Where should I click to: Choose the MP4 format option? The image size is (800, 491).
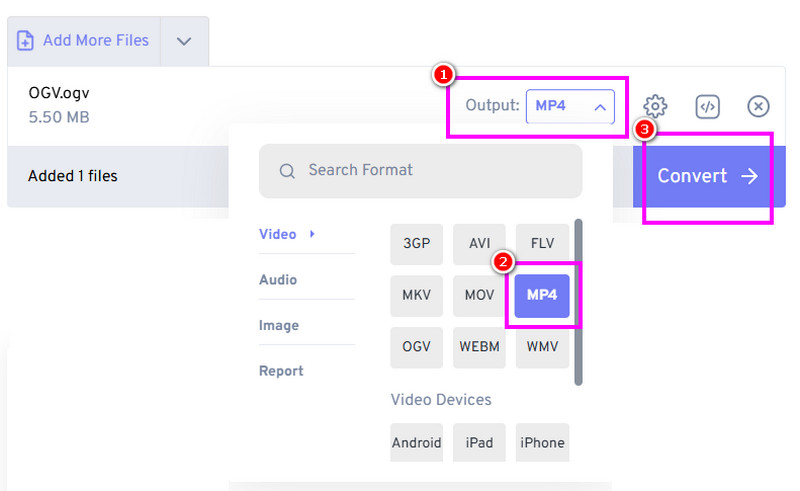[x=542, y=296]
